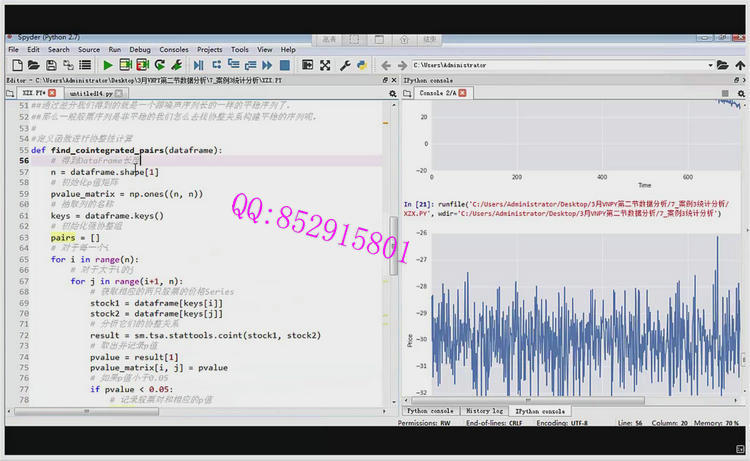Click the Python path manager icon

[361, 65]
